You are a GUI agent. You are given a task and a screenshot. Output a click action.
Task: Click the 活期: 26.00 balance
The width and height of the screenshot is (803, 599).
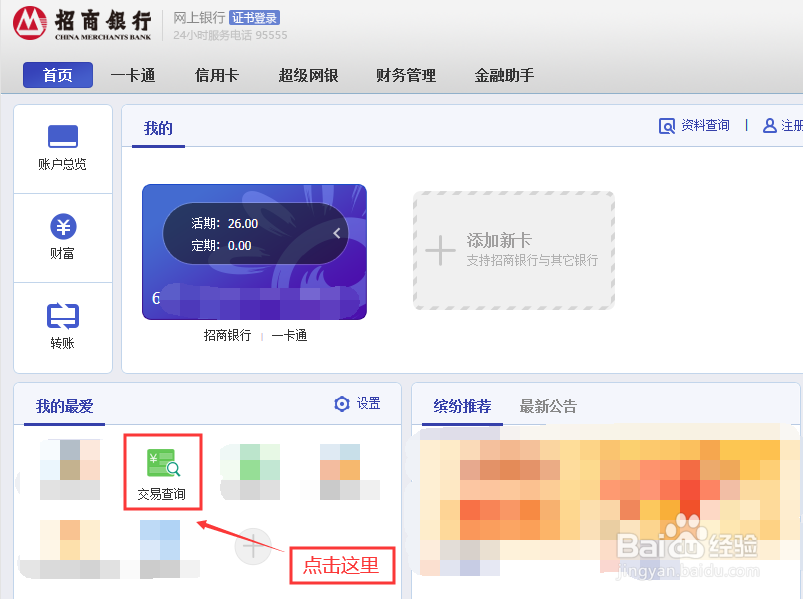click(x=224, y=224)
